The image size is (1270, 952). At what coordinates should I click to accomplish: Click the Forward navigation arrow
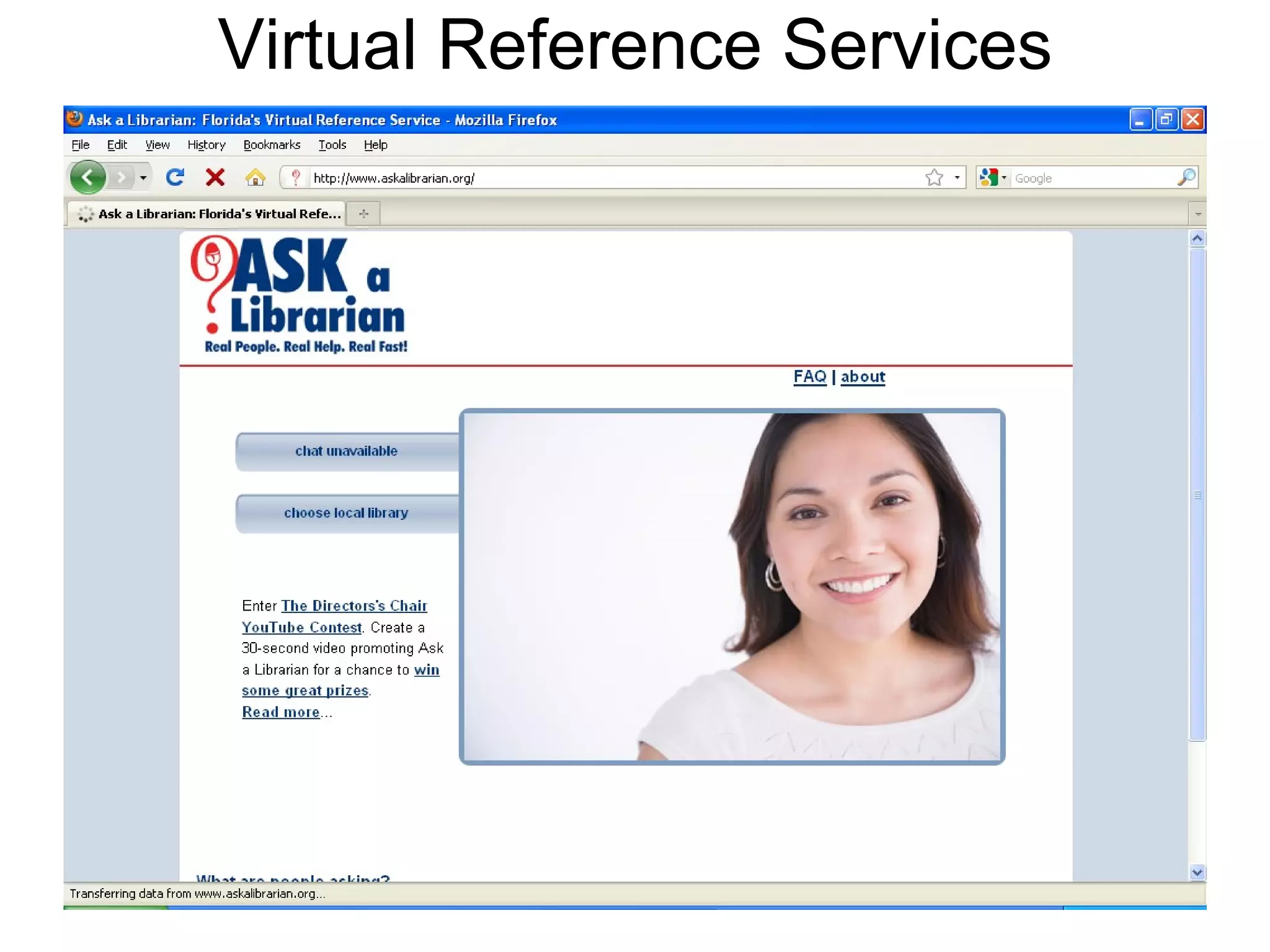122,178
